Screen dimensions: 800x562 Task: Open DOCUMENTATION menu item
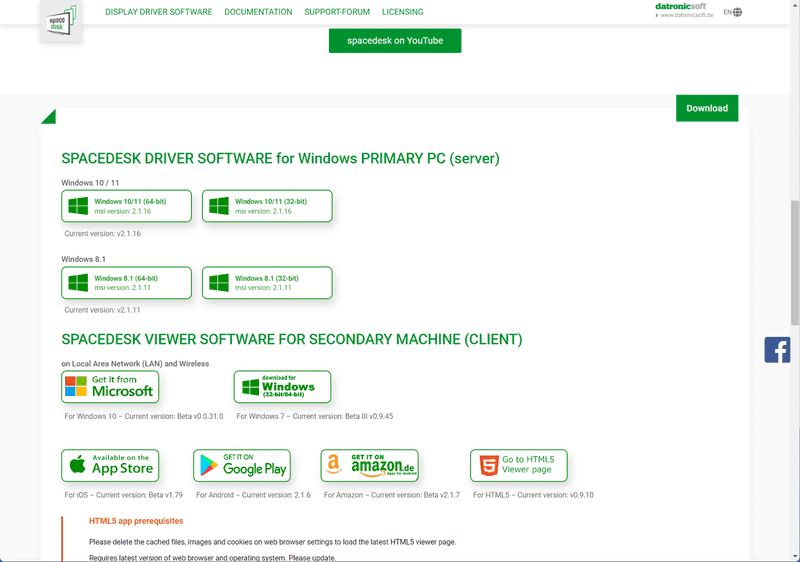(258, 12)
